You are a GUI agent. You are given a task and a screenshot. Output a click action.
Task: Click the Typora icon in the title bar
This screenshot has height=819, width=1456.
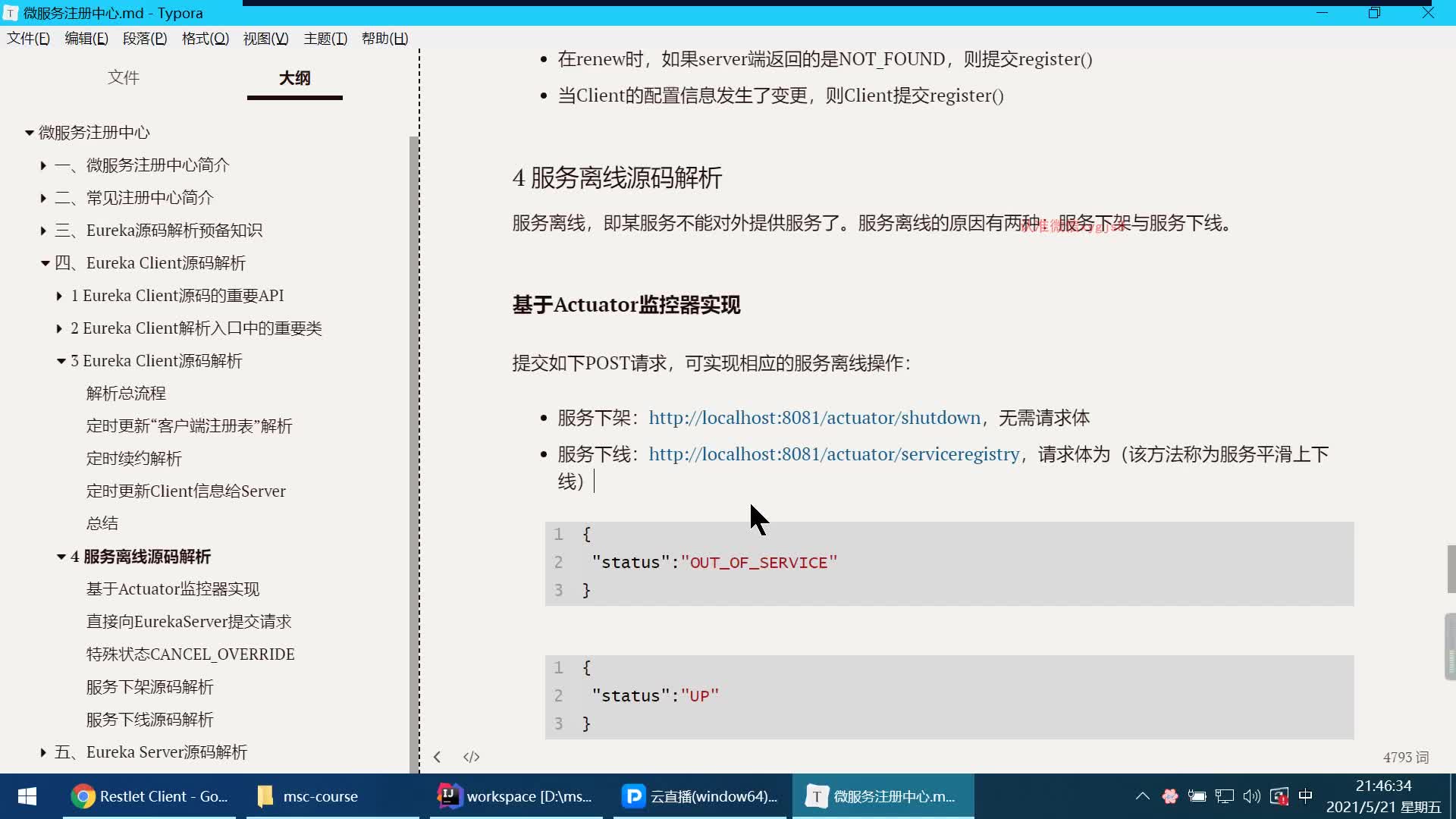pos(10,12)
